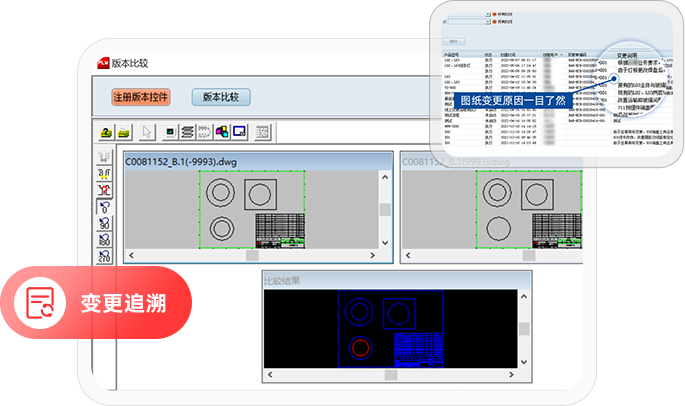Click the 变更追溯 red badge
The image size is (685, 406).
[95, 302]
